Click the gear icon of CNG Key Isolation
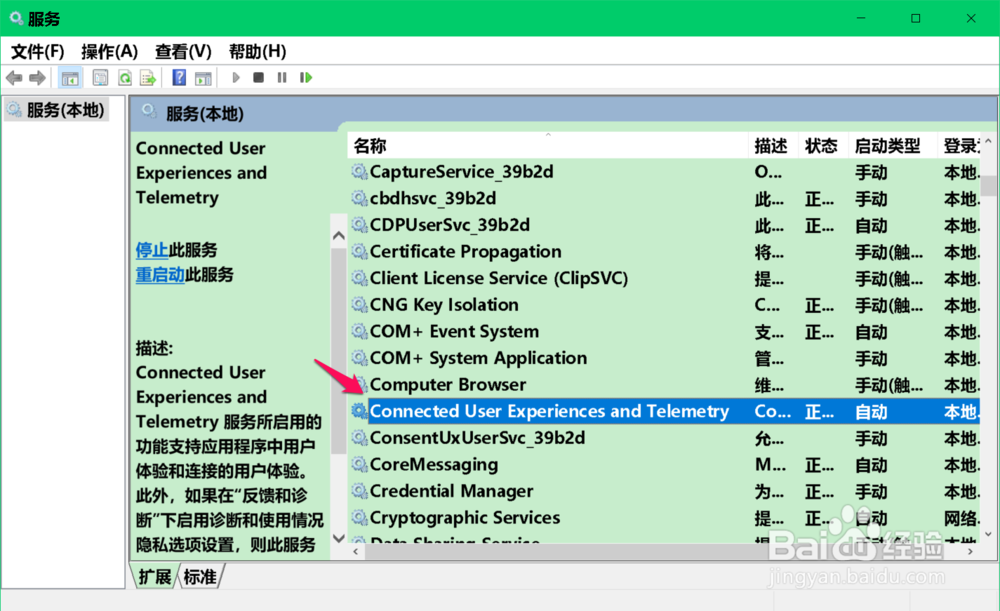Image resolution: width=1000 pixels, height=611 pixels. click(360, 305)
